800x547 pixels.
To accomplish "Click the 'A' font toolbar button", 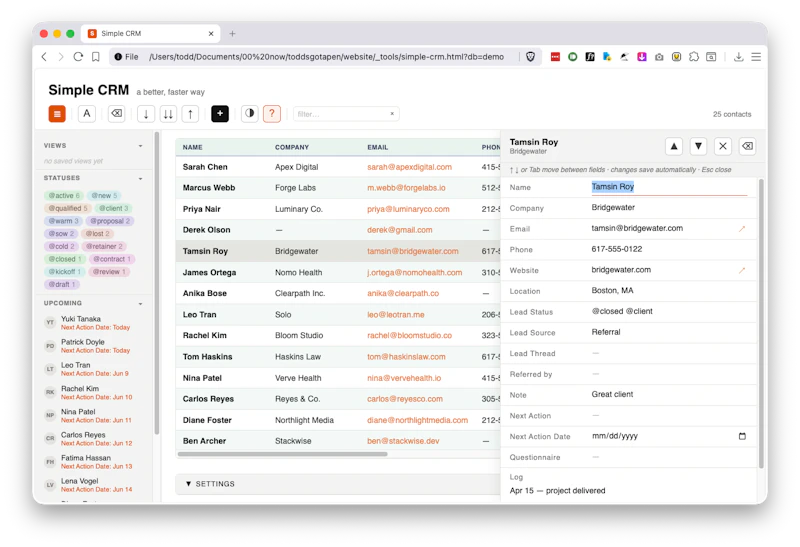I will coord(87,114).
